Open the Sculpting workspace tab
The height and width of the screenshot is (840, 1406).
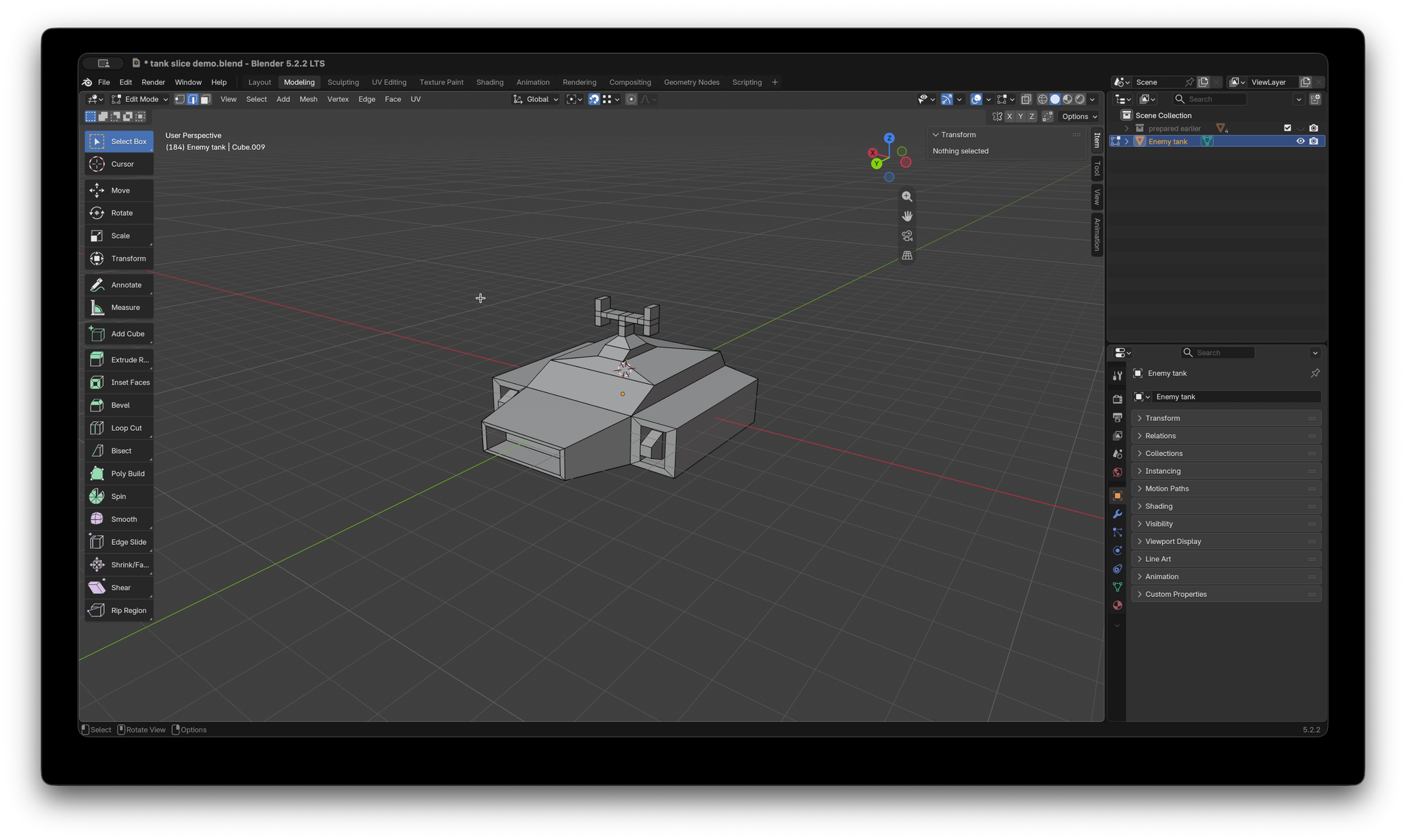(x=343, y=82)
